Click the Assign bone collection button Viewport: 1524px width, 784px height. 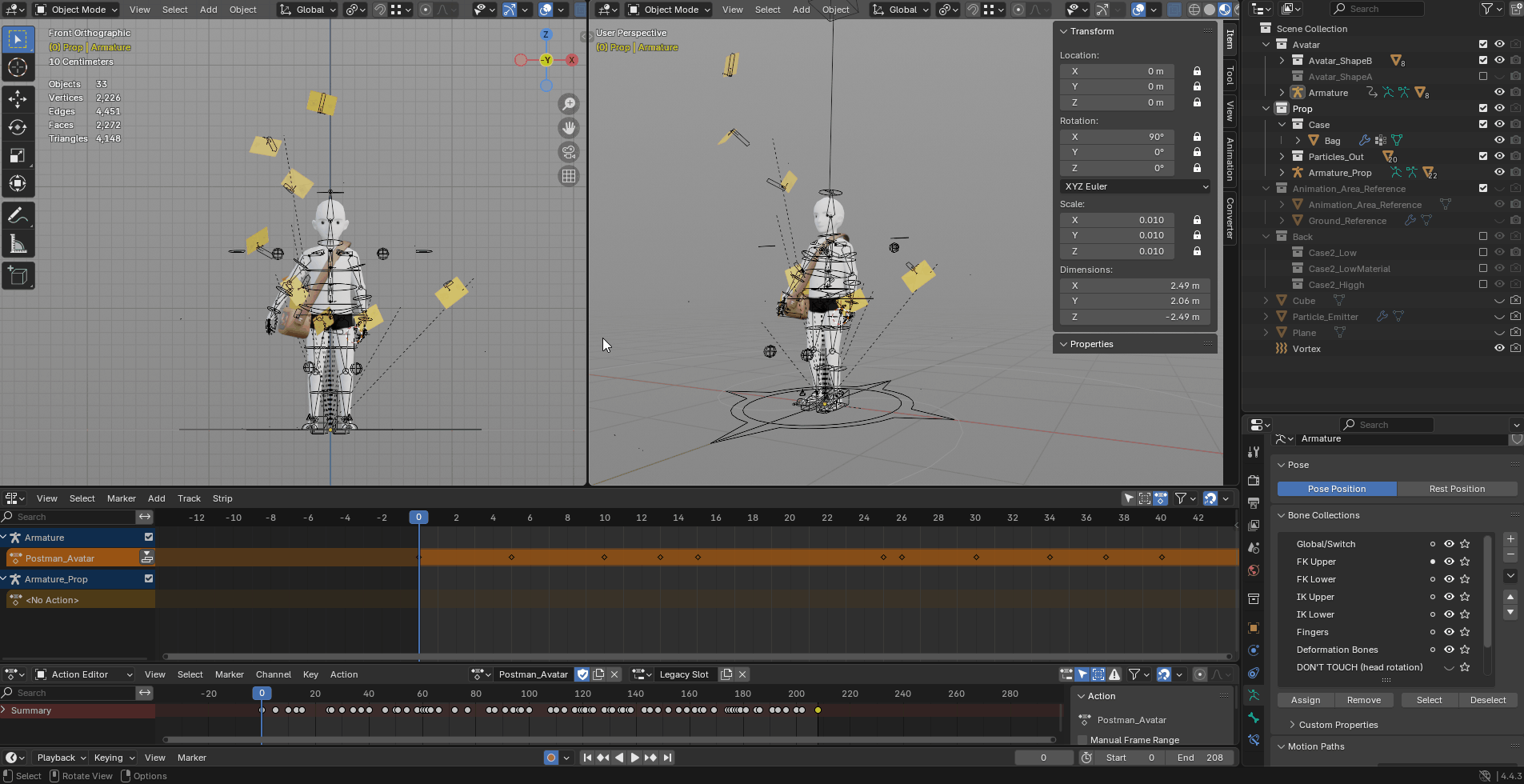click(1305, 700)
